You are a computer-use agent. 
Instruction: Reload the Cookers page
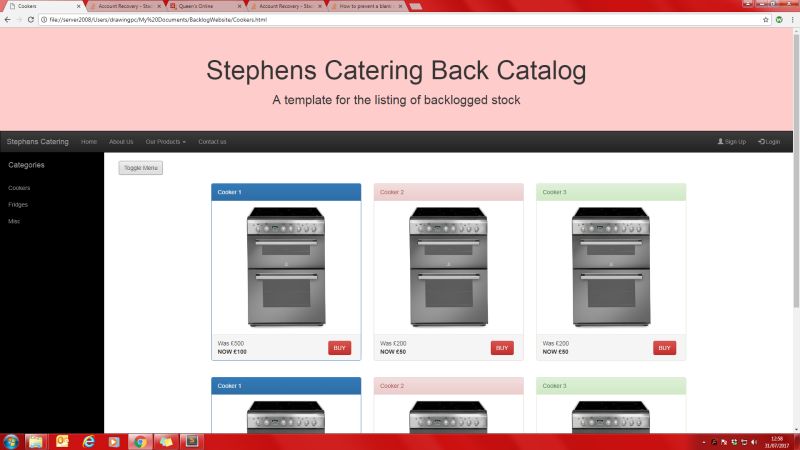point(31,19)
